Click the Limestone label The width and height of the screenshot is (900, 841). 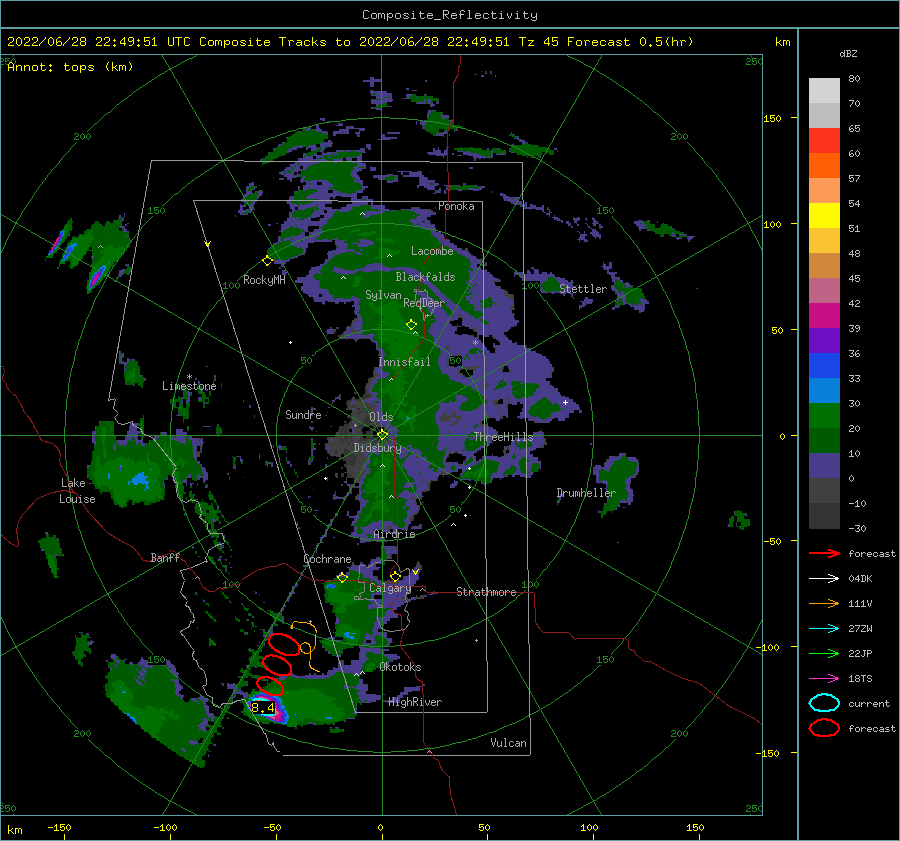[x=189, y=386]
